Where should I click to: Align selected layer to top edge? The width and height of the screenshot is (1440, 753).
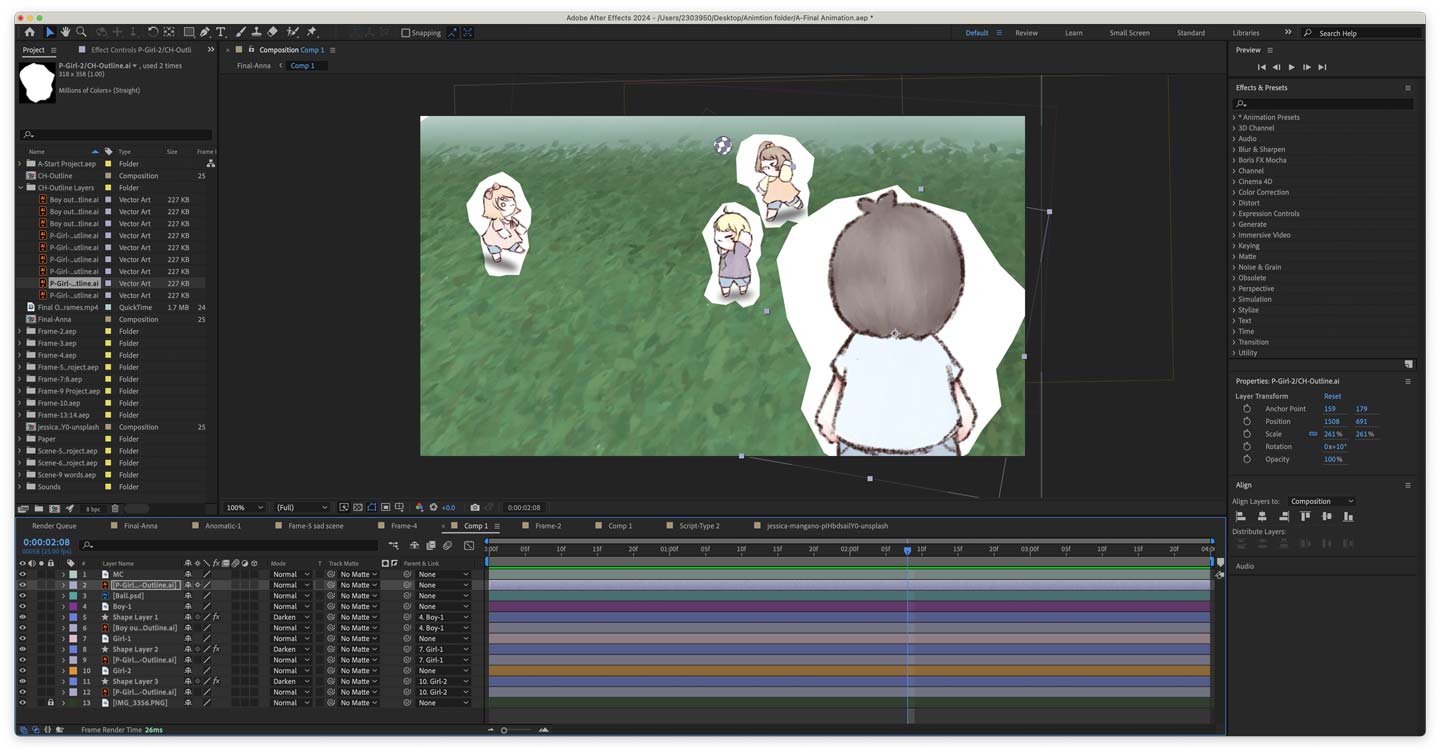[1305, 516]
